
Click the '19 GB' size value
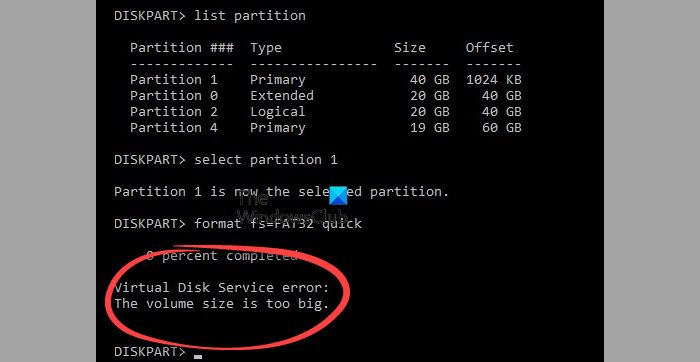[429, 128]
